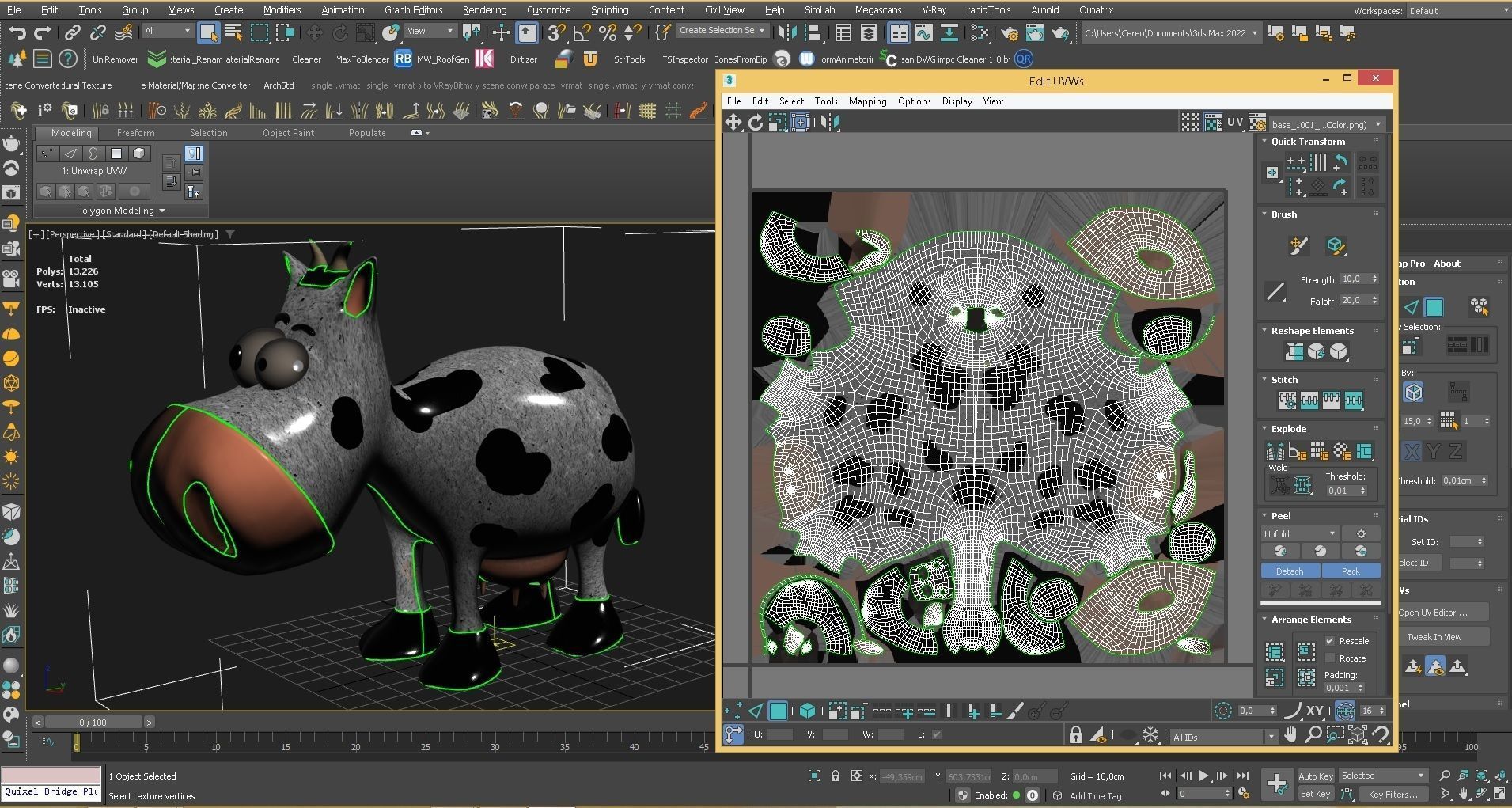Select Edge sub-object mode in UV editor
This screenshot has height=808, width=1512.
click(x=756, y=711)
